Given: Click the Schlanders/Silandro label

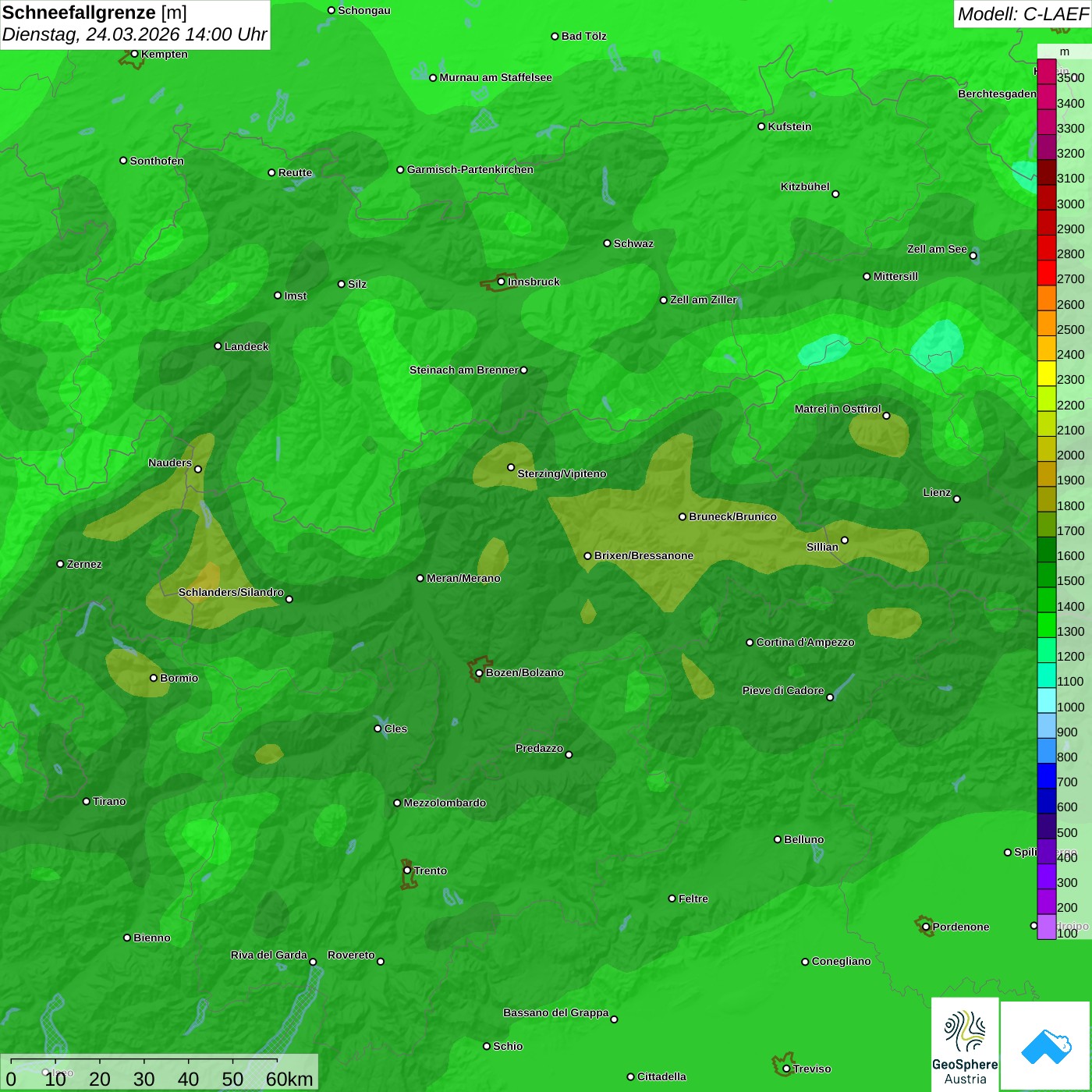Looking at the screenshot, I should point(232,592).
